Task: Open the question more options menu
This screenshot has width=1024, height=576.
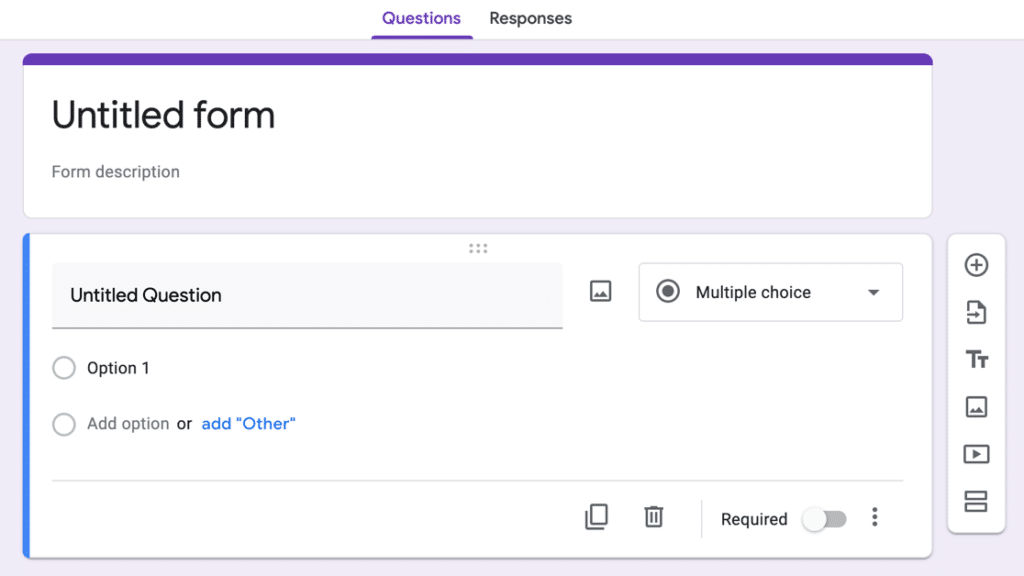Action: (875, 517)
